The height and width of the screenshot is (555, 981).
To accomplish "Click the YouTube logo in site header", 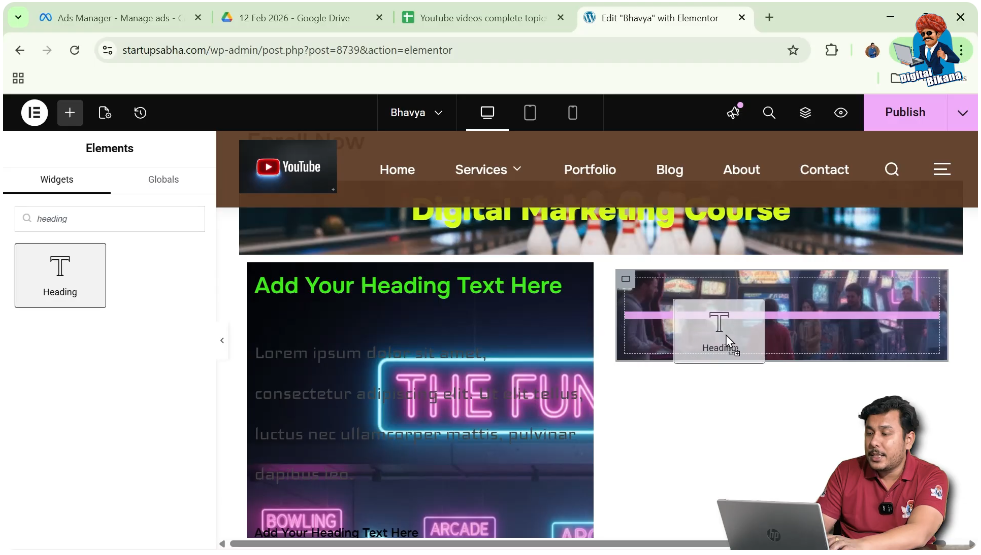I will (x=288, y=166).
